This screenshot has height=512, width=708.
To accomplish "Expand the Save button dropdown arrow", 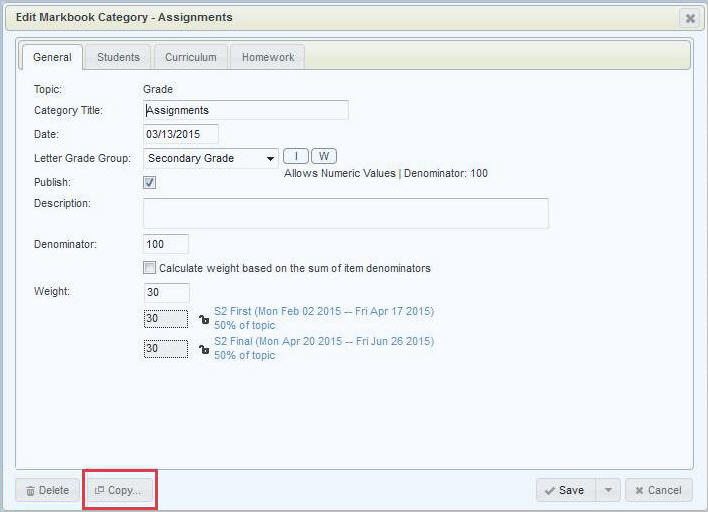I will pyautogui.click(x=607, y=490).
